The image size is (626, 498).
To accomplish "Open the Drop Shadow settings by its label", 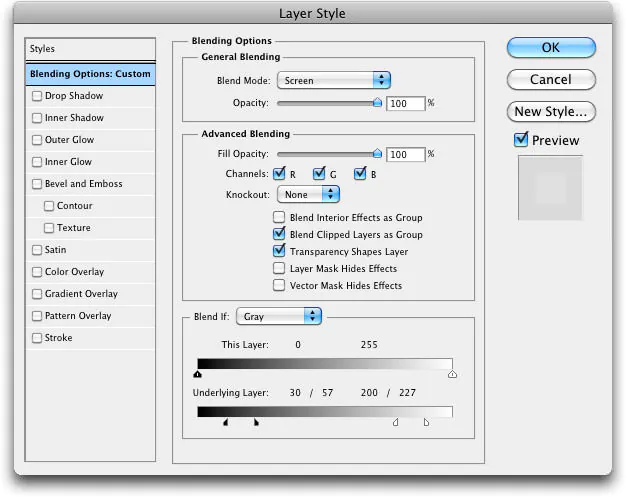I will coord(74,96).
